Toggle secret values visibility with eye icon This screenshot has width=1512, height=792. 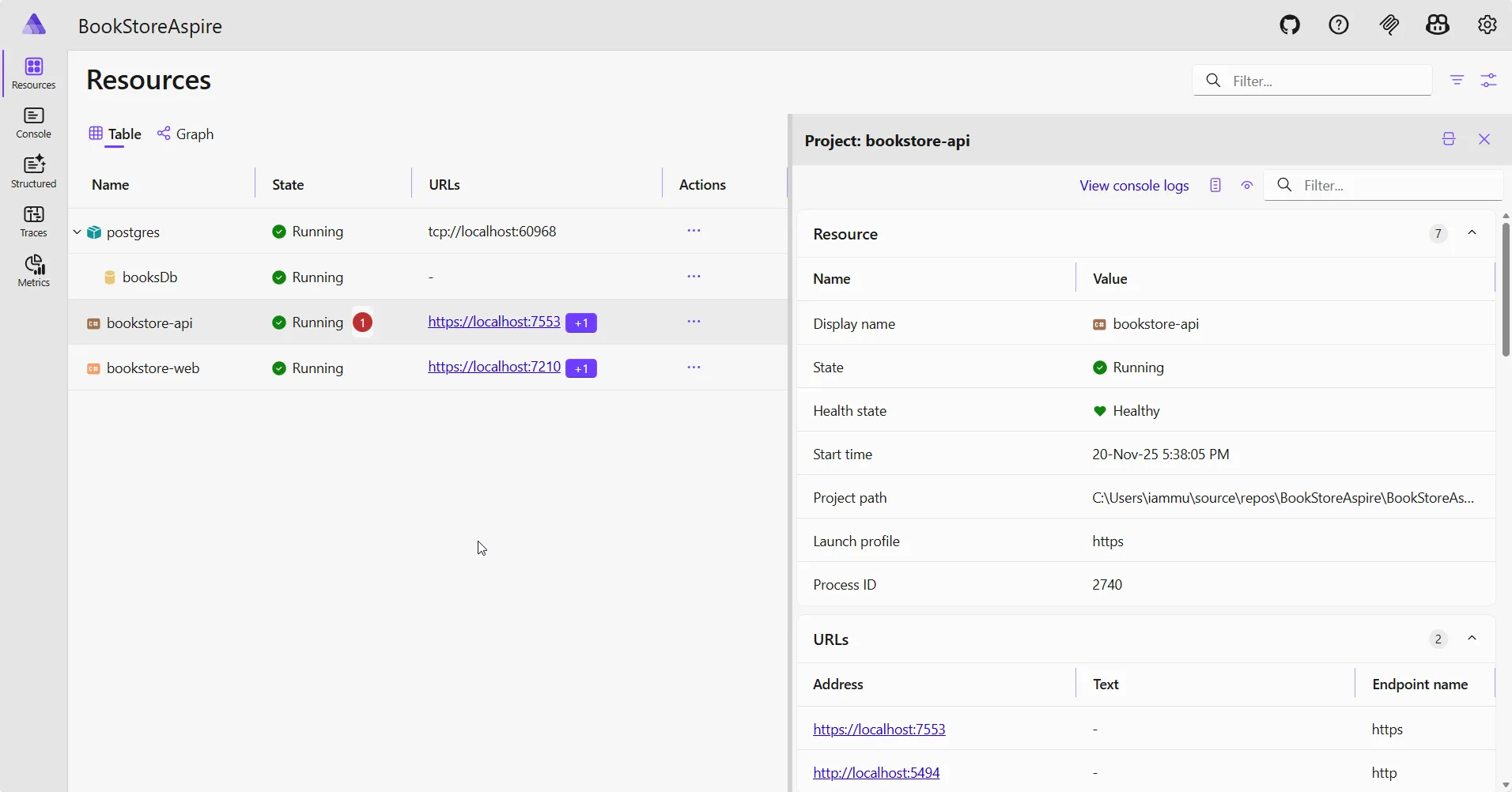1248,185
